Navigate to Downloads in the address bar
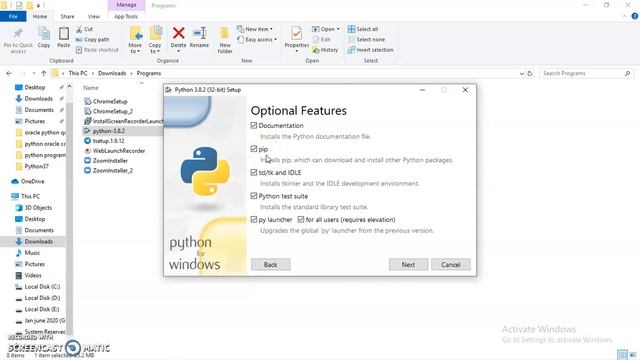Viewport: 640px width, 360px height. (112, 73)
